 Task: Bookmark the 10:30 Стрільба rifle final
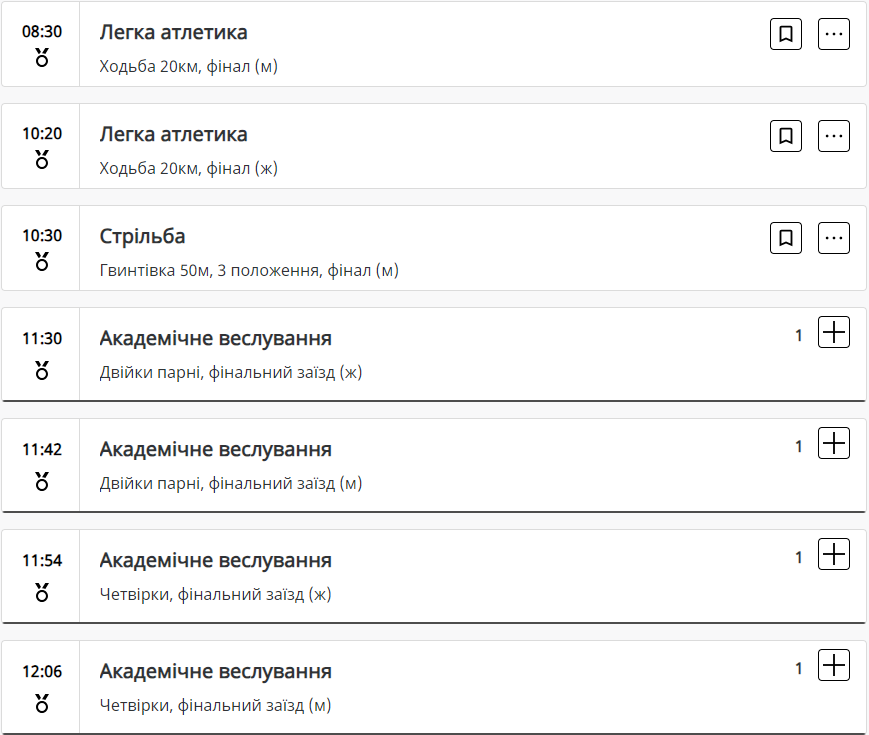coord(786,237)
